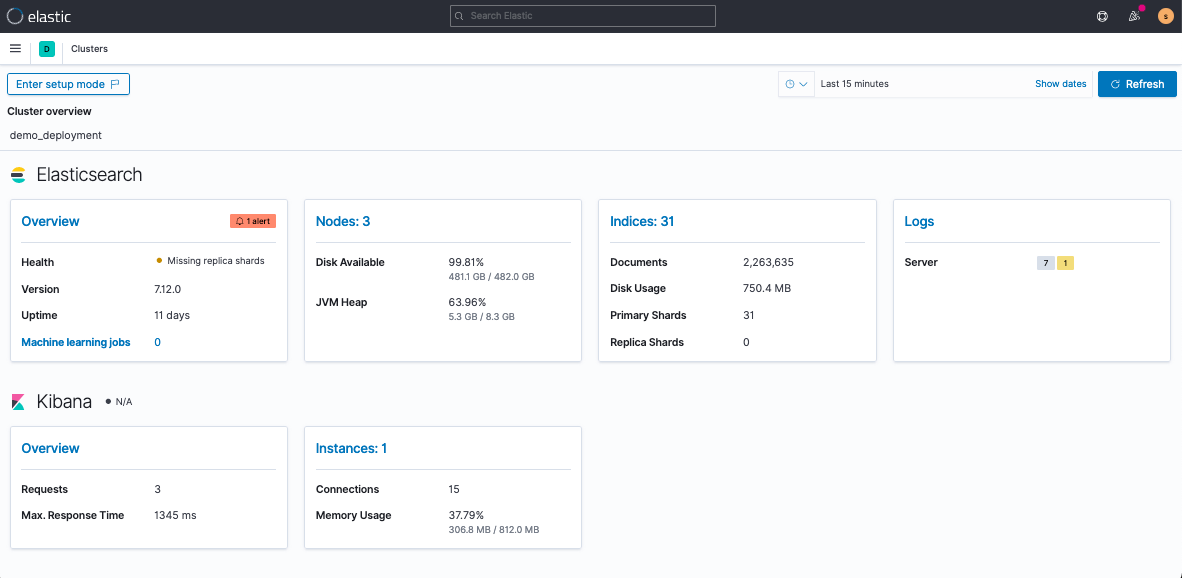1182x578 pixels.
Task: Focus the Search Elastic field
Action: (x=583, y=16)
